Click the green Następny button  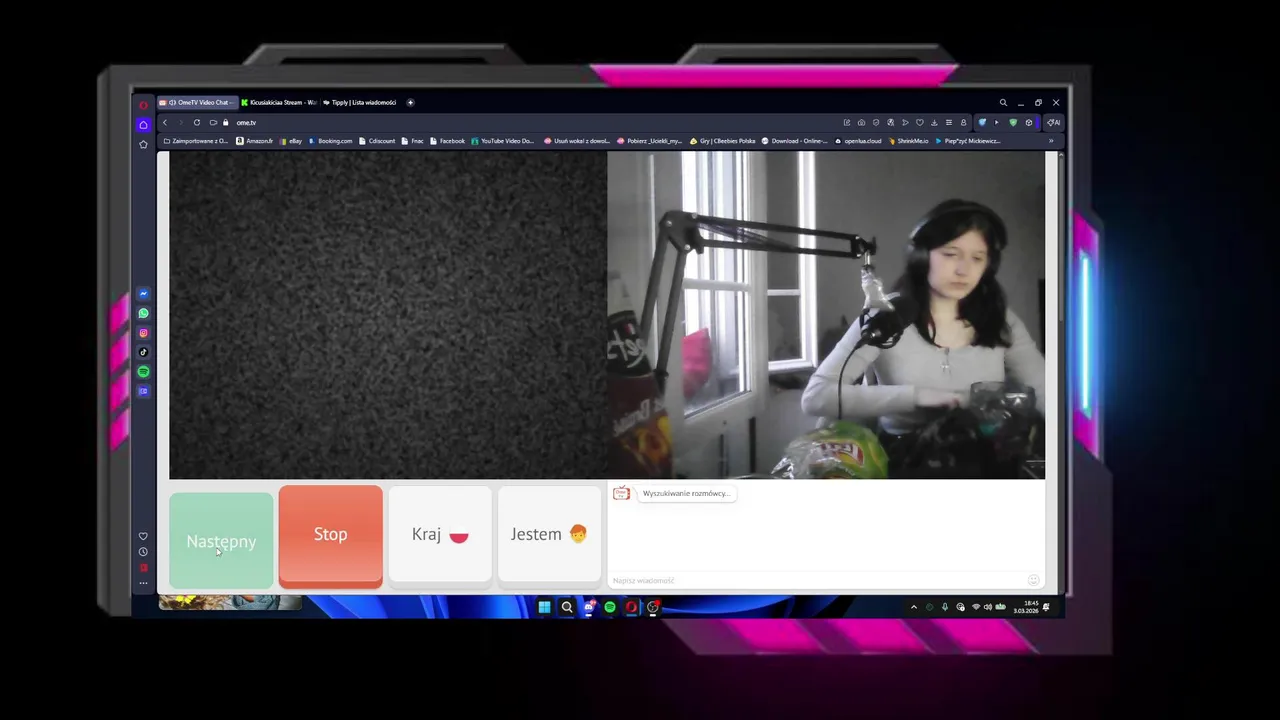(221, 541)
